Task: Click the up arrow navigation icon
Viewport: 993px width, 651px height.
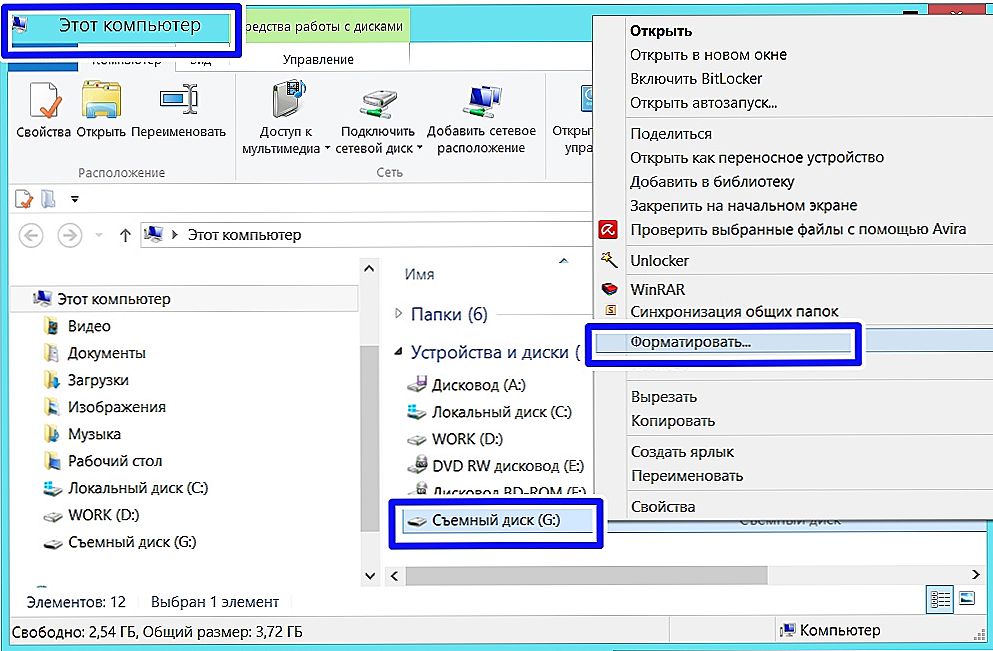Action: pyautogui.click(x=125, y=235)
